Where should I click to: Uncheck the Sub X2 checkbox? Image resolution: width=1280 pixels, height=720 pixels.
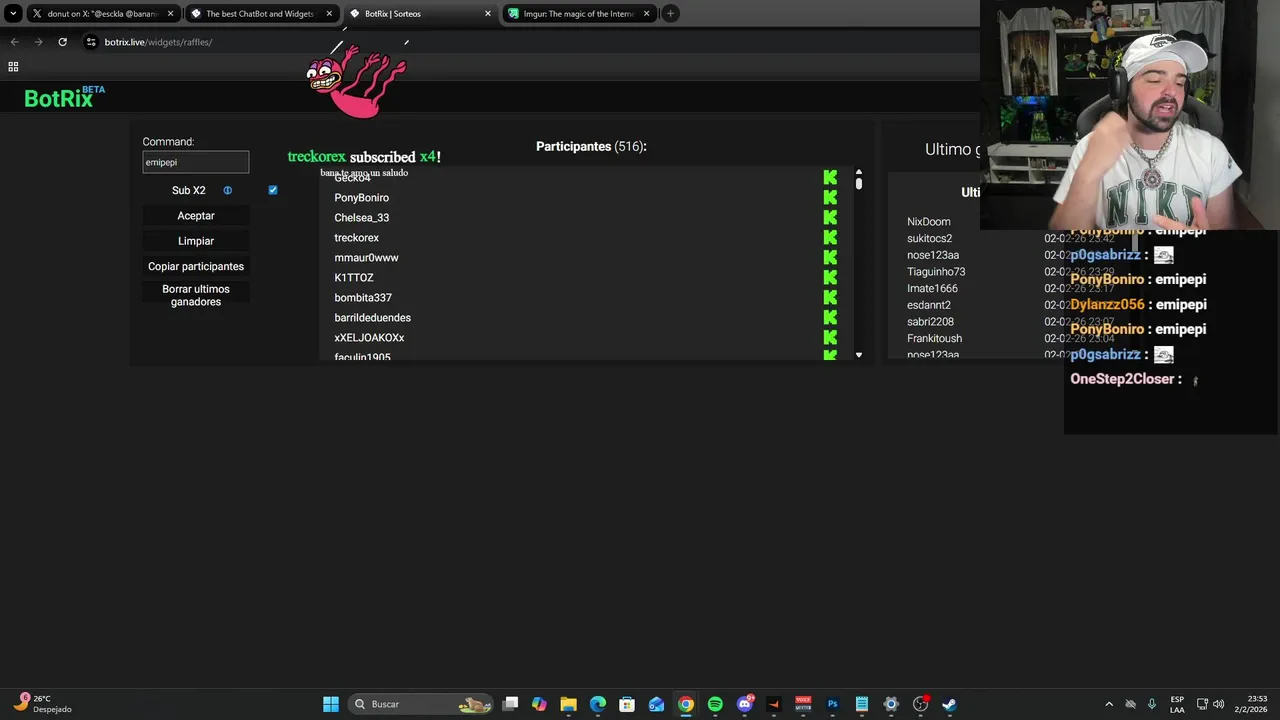[273, 190]
